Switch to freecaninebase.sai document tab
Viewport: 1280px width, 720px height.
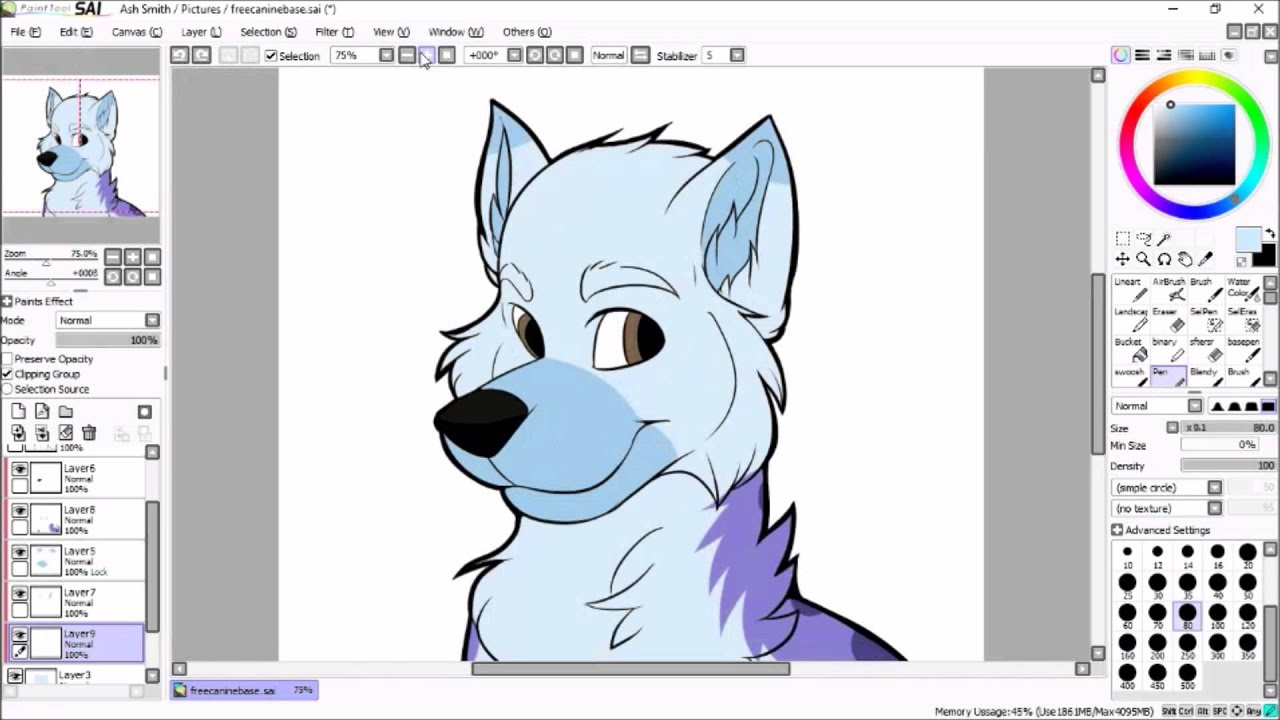click(245, 690)
